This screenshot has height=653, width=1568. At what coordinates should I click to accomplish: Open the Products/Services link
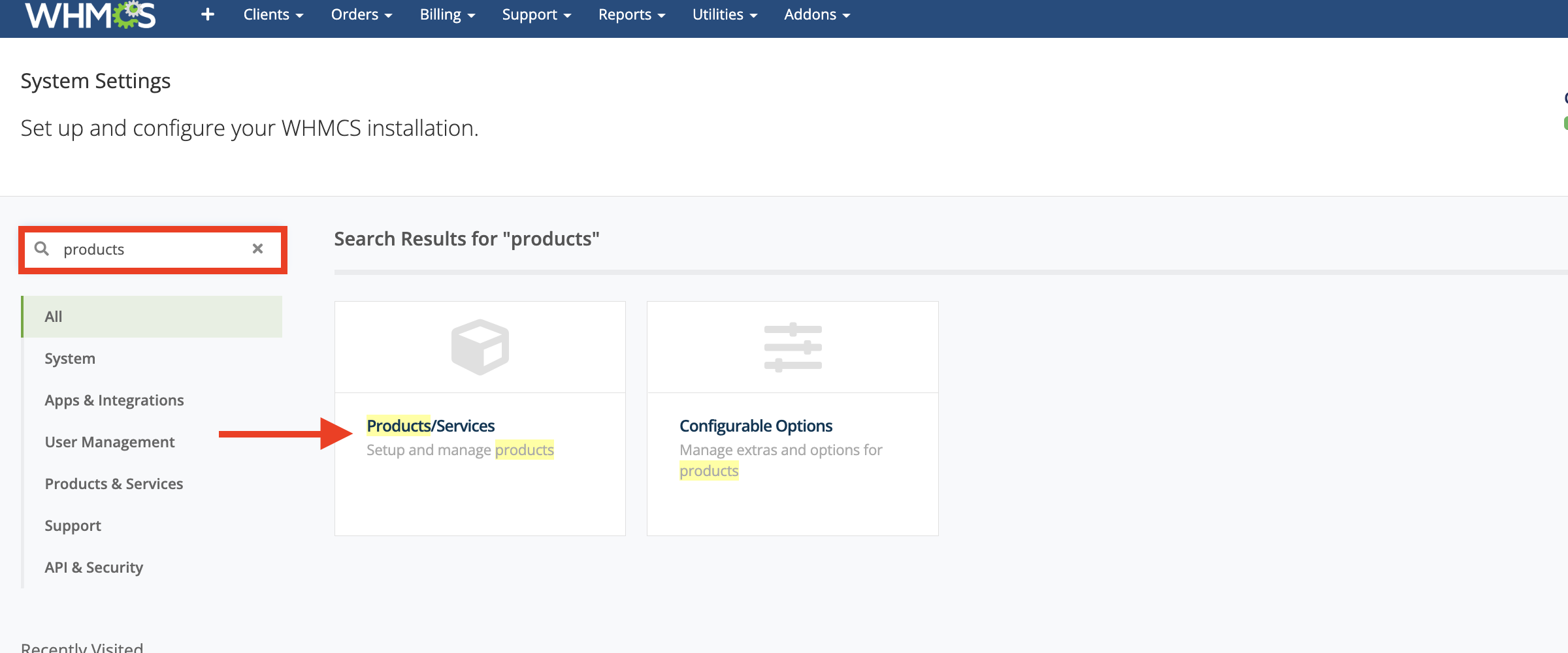(x=431, y=426)
